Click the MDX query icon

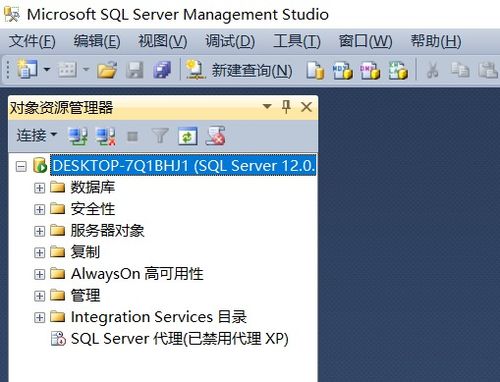pyautogui.click(x=342, y=70)
